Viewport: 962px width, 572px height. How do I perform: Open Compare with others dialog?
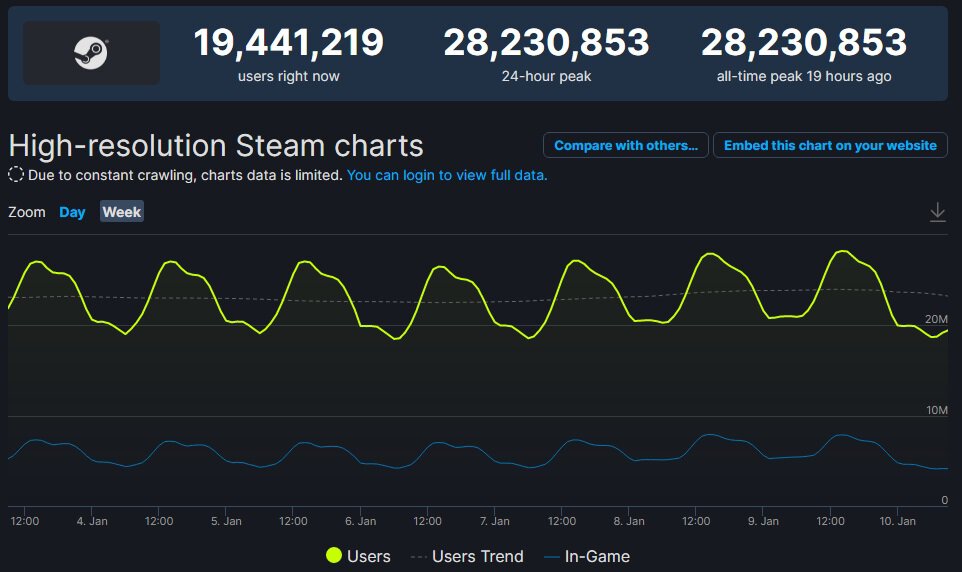626,145
